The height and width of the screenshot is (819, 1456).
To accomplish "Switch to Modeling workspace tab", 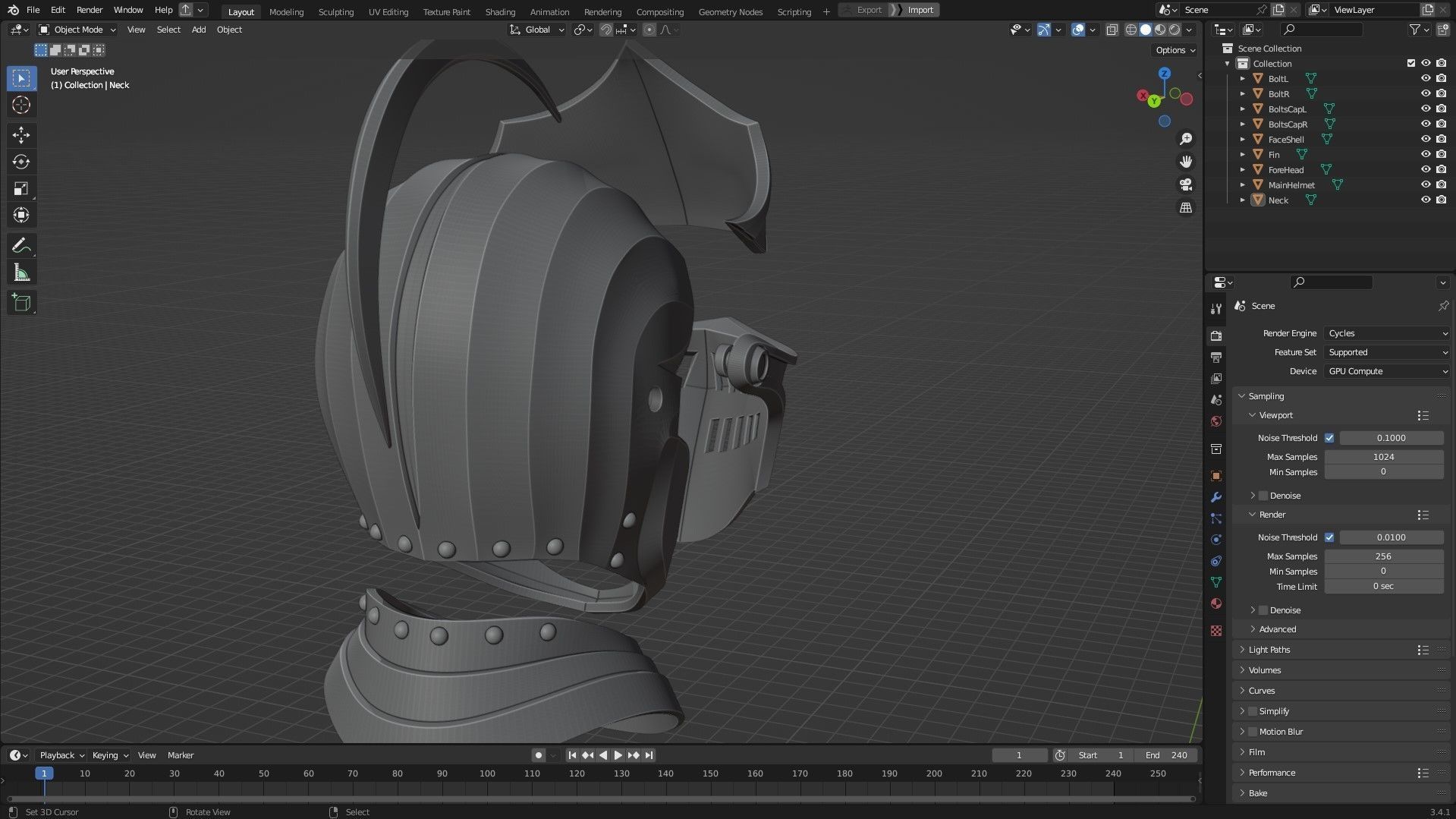I will tap(286, 11).
